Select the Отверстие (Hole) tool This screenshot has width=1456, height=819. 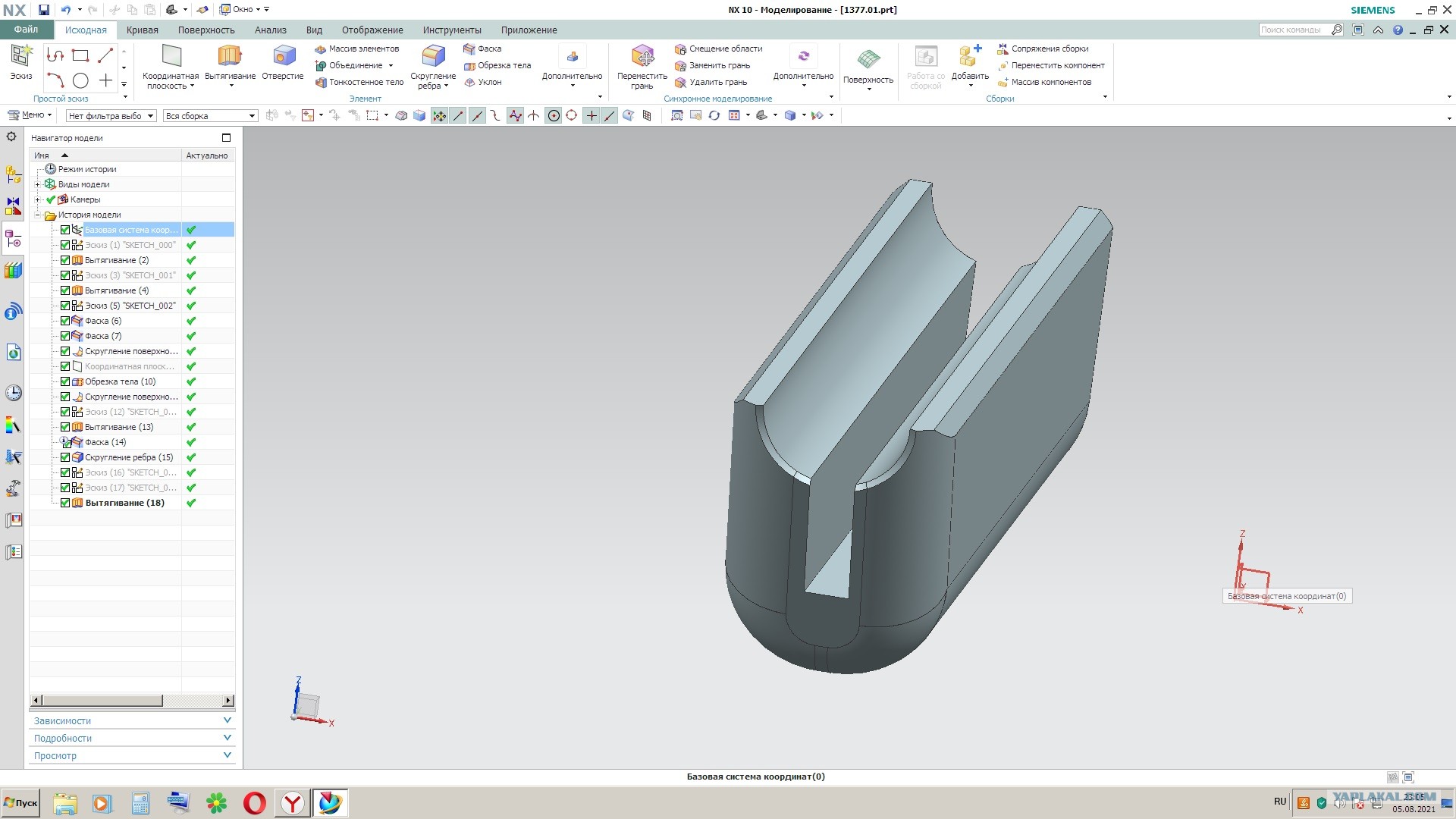coord(283,57)
